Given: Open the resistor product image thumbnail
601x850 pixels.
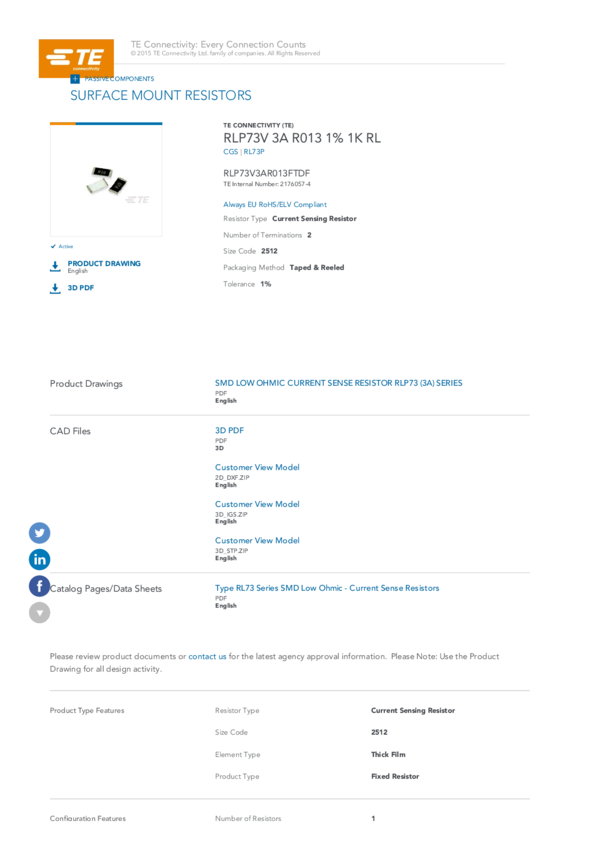Looking at the screenshot, I should pyautogui.click(x=106, y=180).
